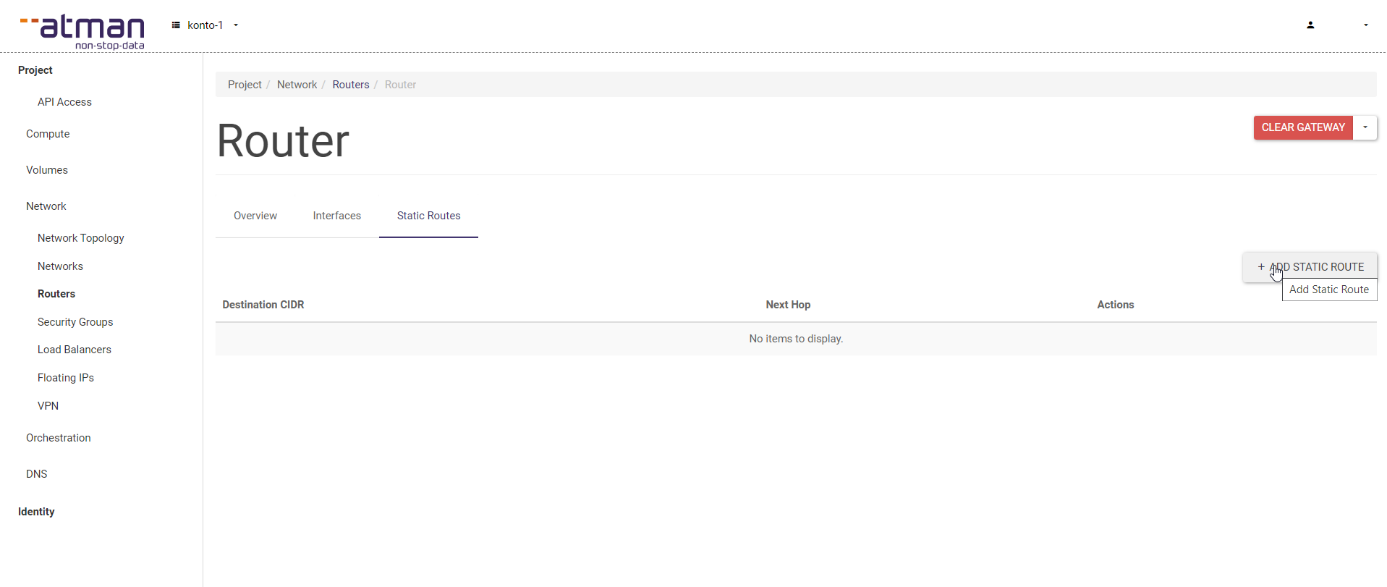
Task: Open Security Groups in sidebar
Action: pos(75,322)
